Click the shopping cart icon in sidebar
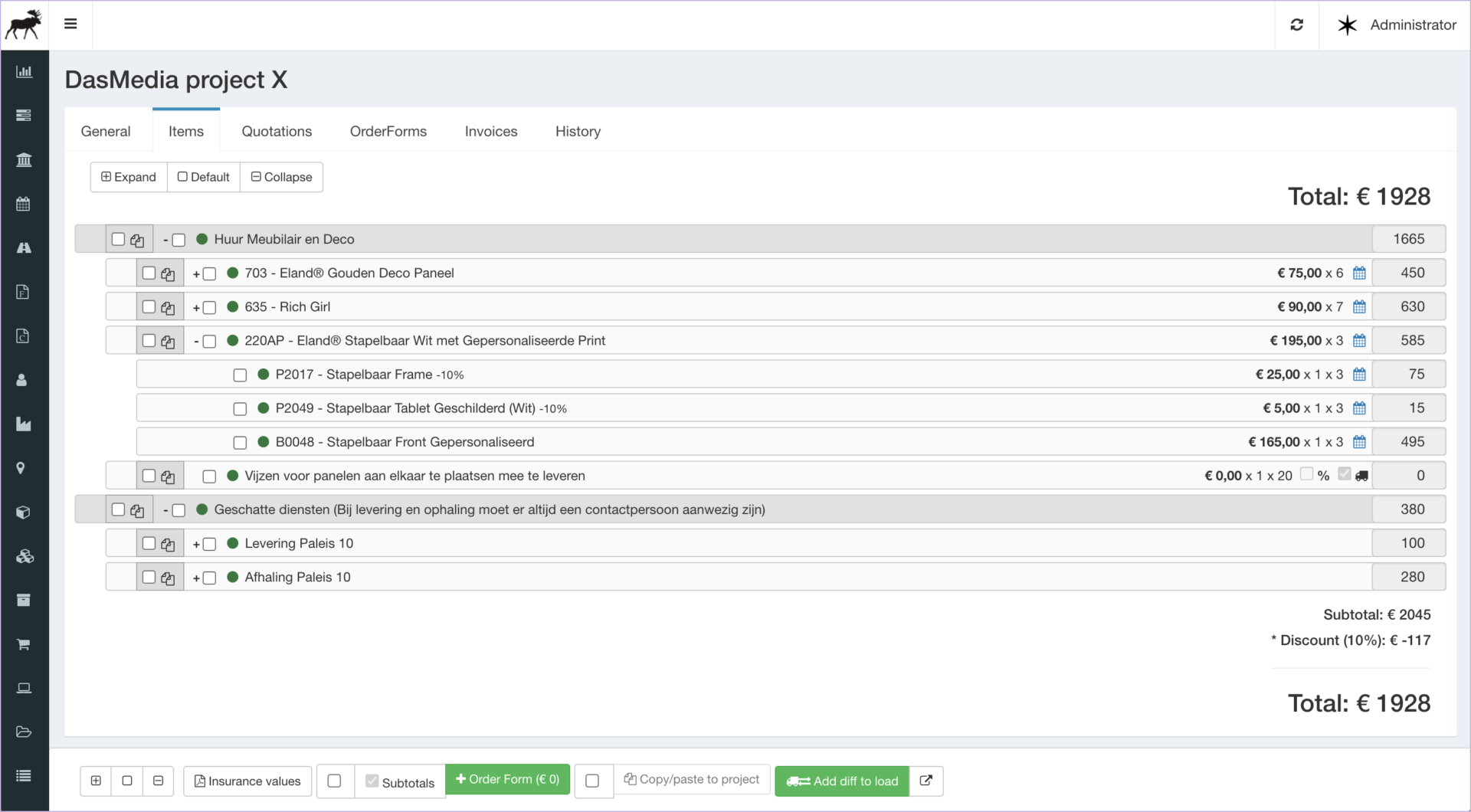The width and height of the screenshot is (1471, 812). (24, 644)
